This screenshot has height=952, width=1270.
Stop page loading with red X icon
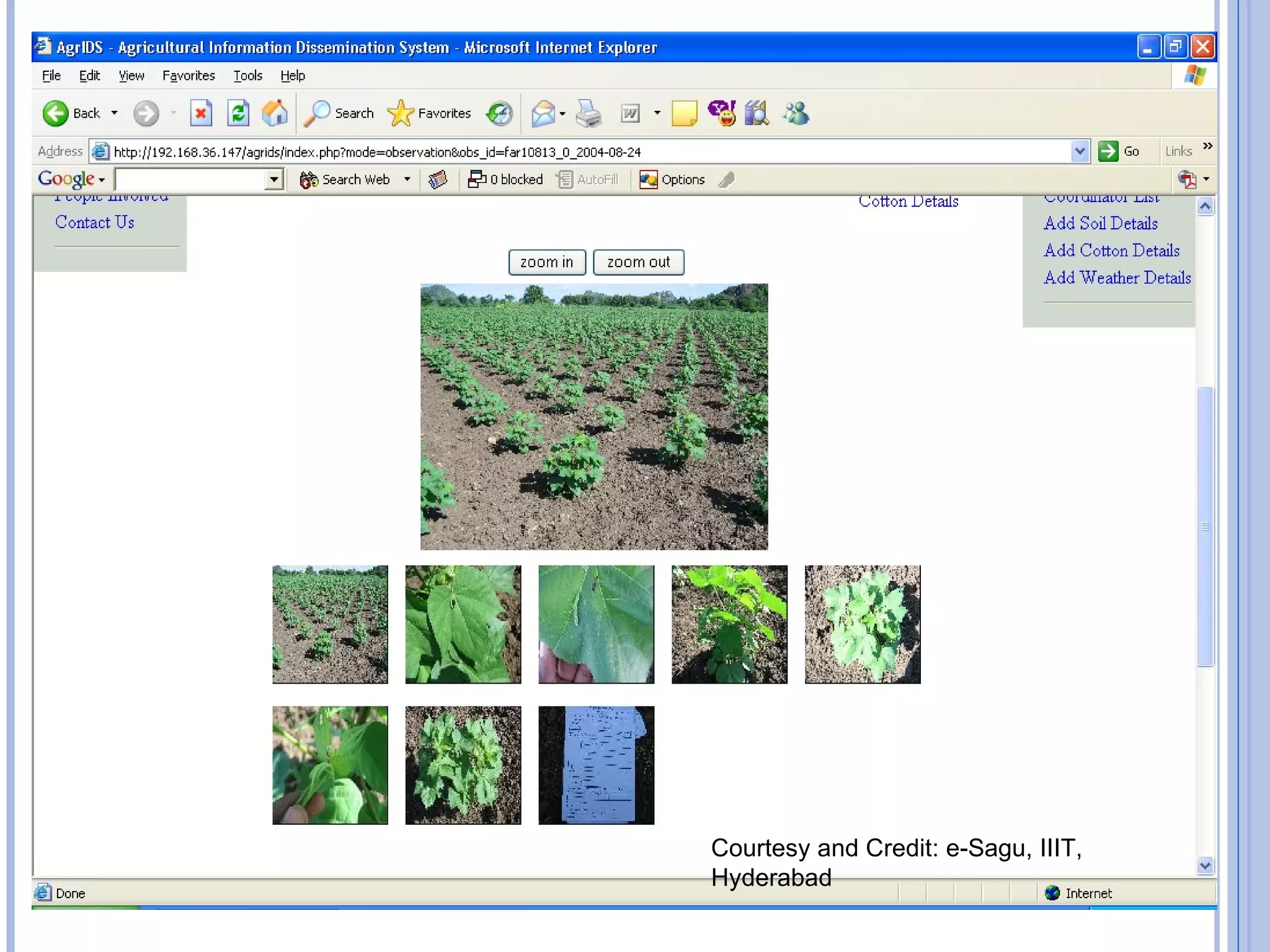(201, 113)
